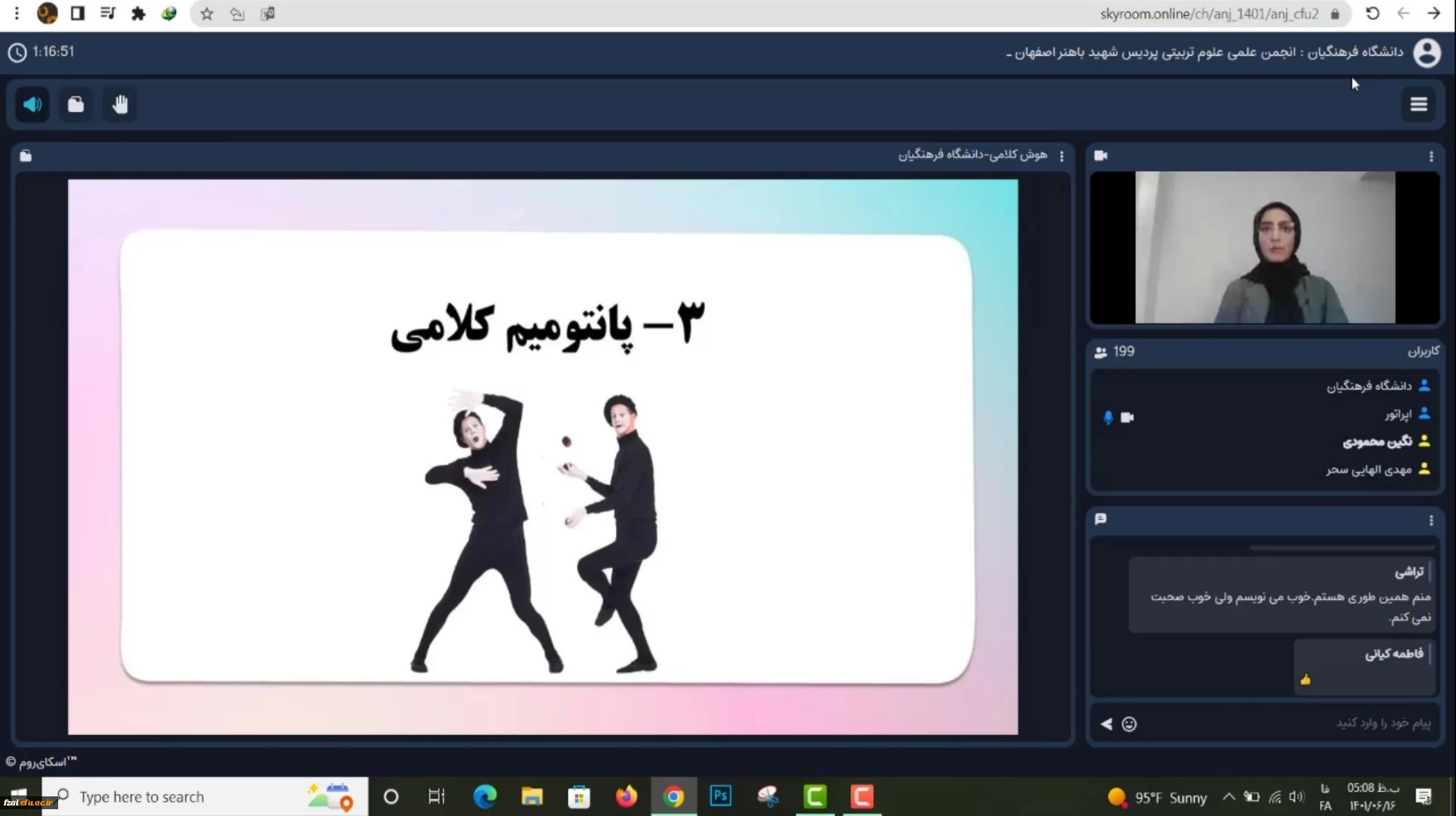This screenshot has width=1456, height=816.
Task: Raise hand using the hand icon
Action: [120, 104]
